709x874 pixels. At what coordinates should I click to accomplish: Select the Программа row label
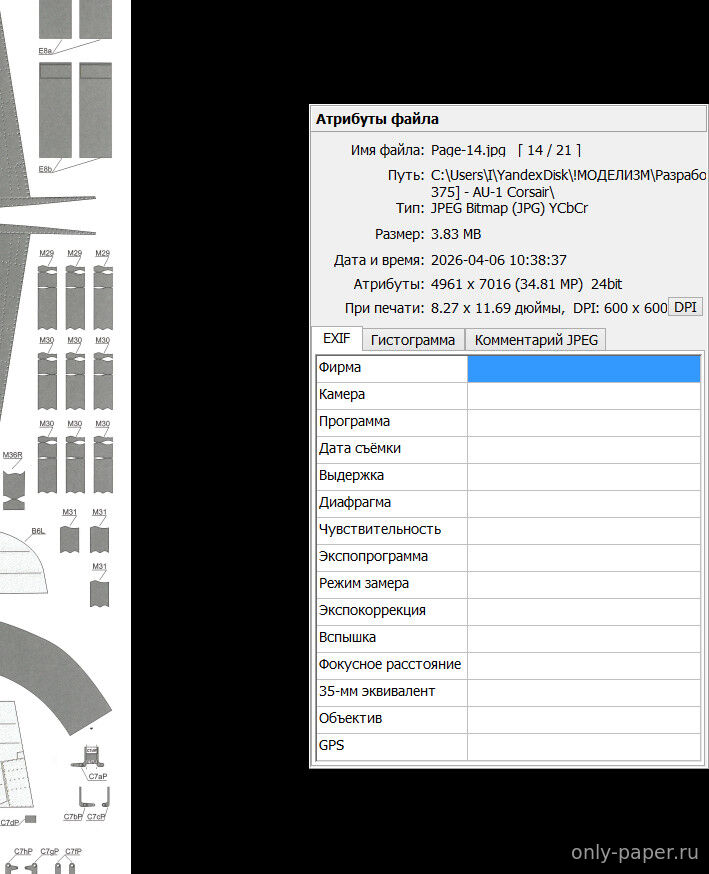click(354, 422)
